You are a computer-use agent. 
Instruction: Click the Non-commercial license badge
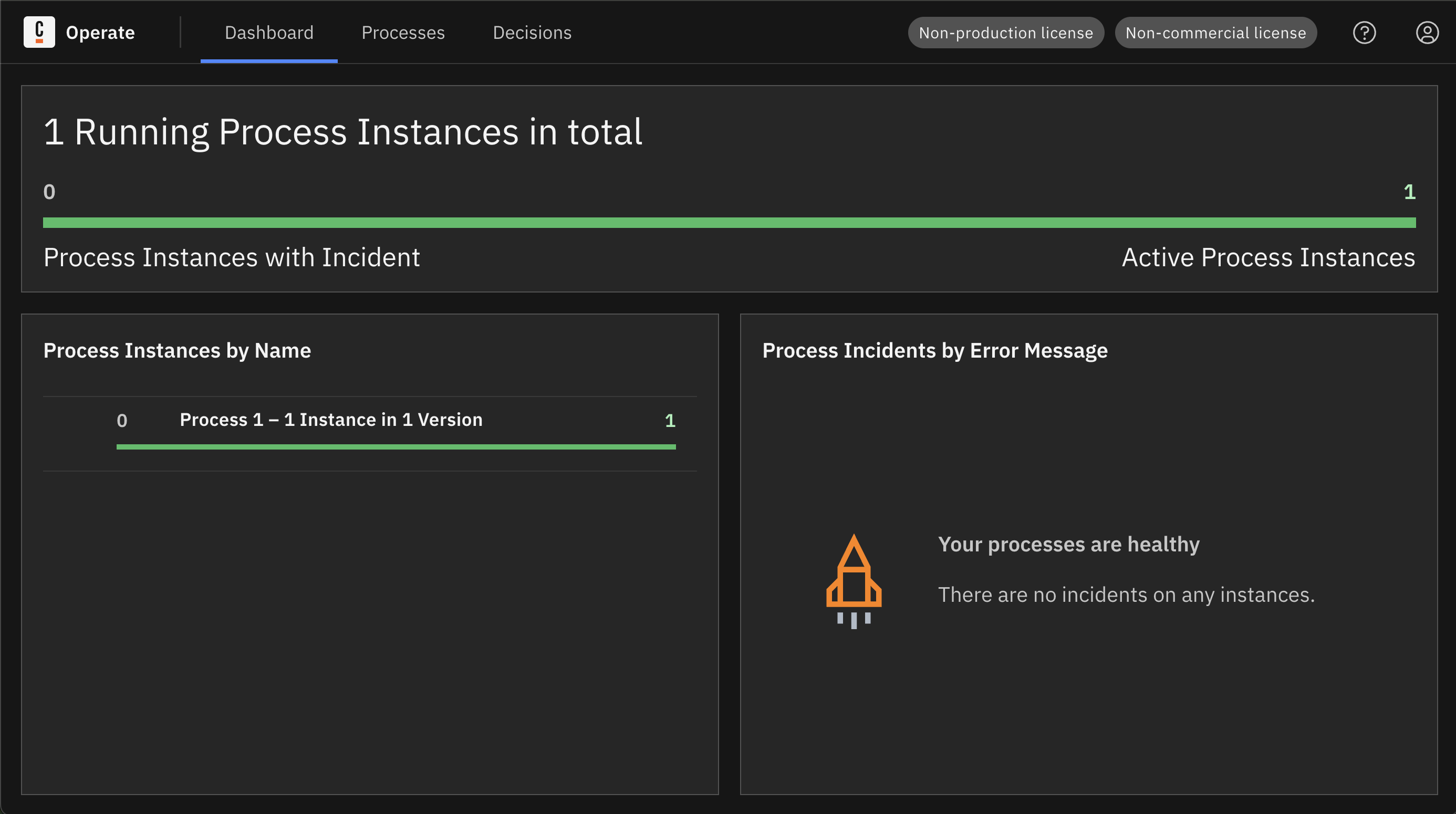pos(1216,32)
